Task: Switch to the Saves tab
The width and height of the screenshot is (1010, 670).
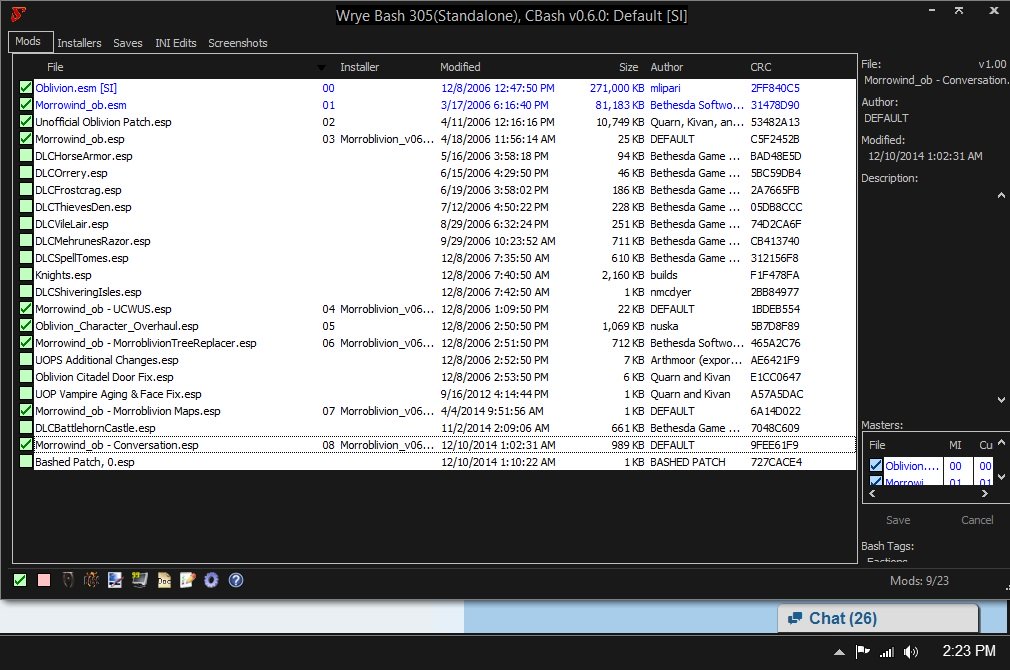Action: [128, 43]
